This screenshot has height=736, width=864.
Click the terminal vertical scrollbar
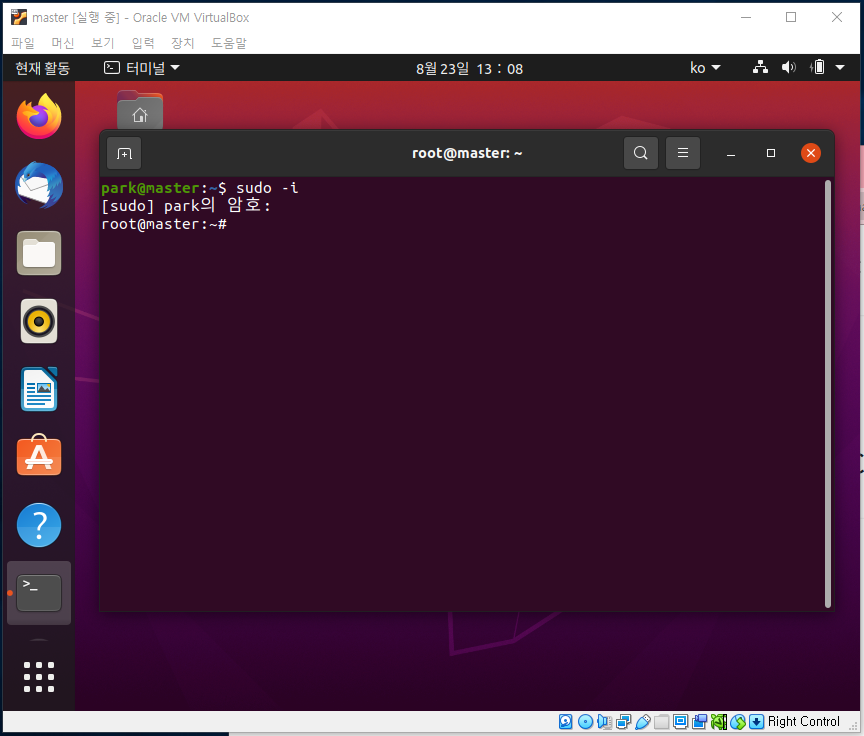point(828,394)
